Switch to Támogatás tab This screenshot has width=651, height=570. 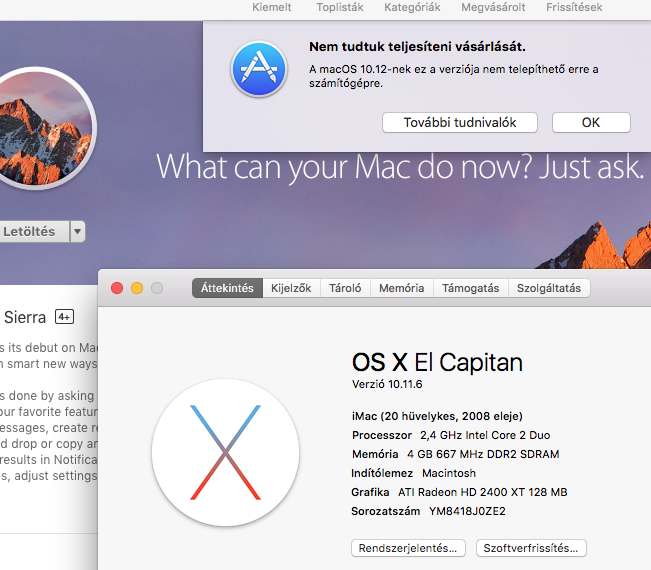pos(470,288)
